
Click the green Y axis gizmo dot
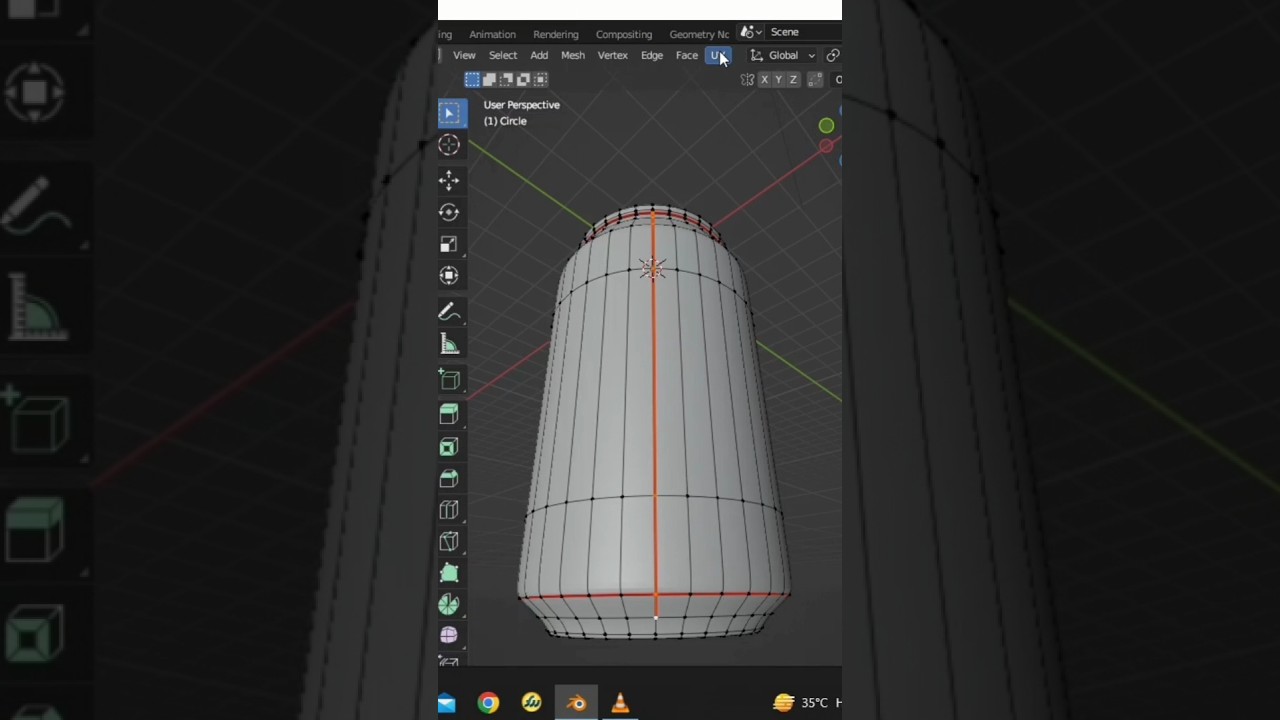826,126
